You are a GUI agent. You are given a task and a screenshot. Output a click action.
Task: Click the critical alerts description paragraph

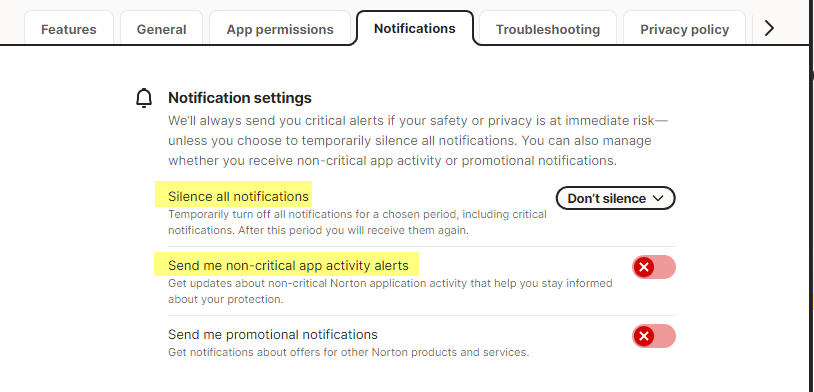pos(418,141)
